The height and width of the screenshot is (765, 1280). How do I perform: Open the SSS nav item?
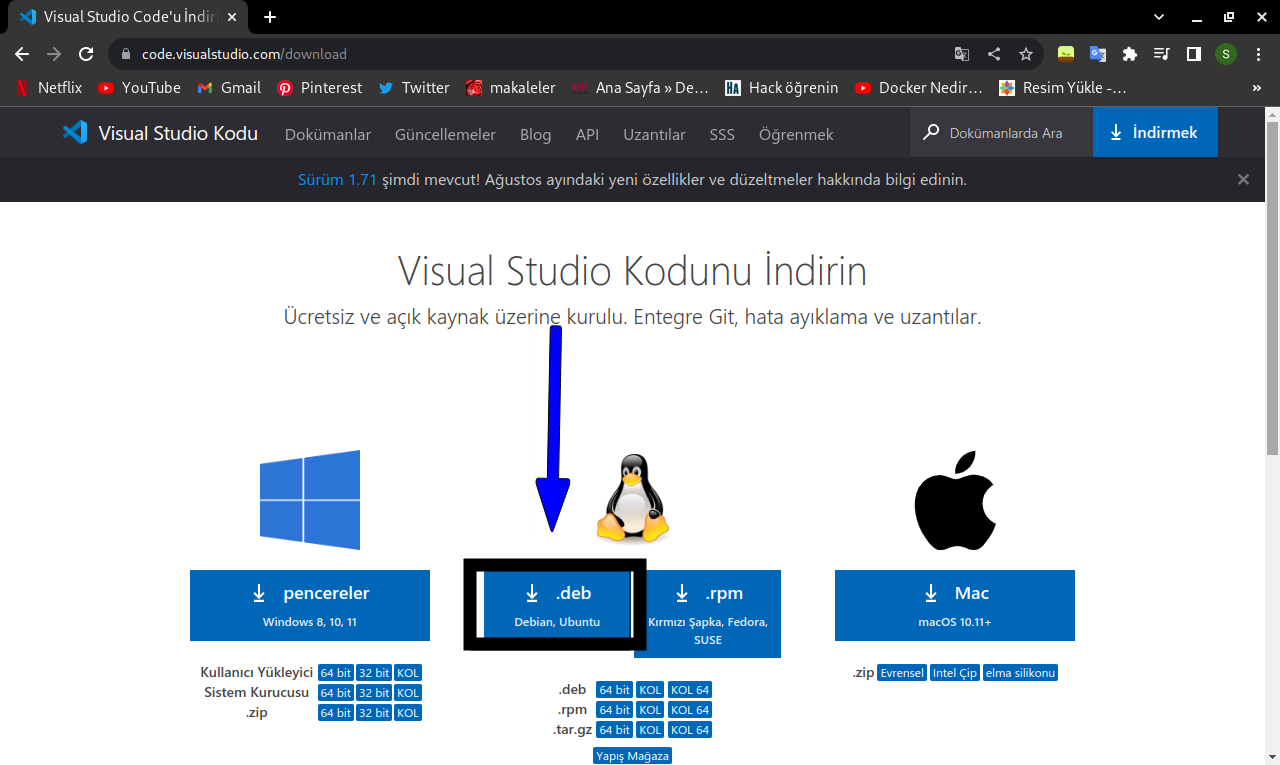pyautogui.click(x=722, y=134)
